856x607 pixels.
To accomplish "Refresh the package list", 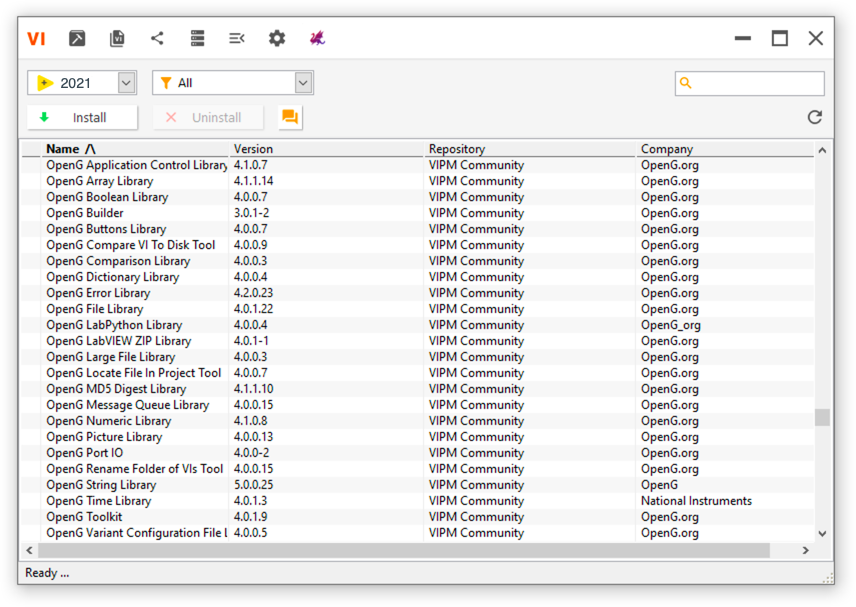I will point(814,117).
